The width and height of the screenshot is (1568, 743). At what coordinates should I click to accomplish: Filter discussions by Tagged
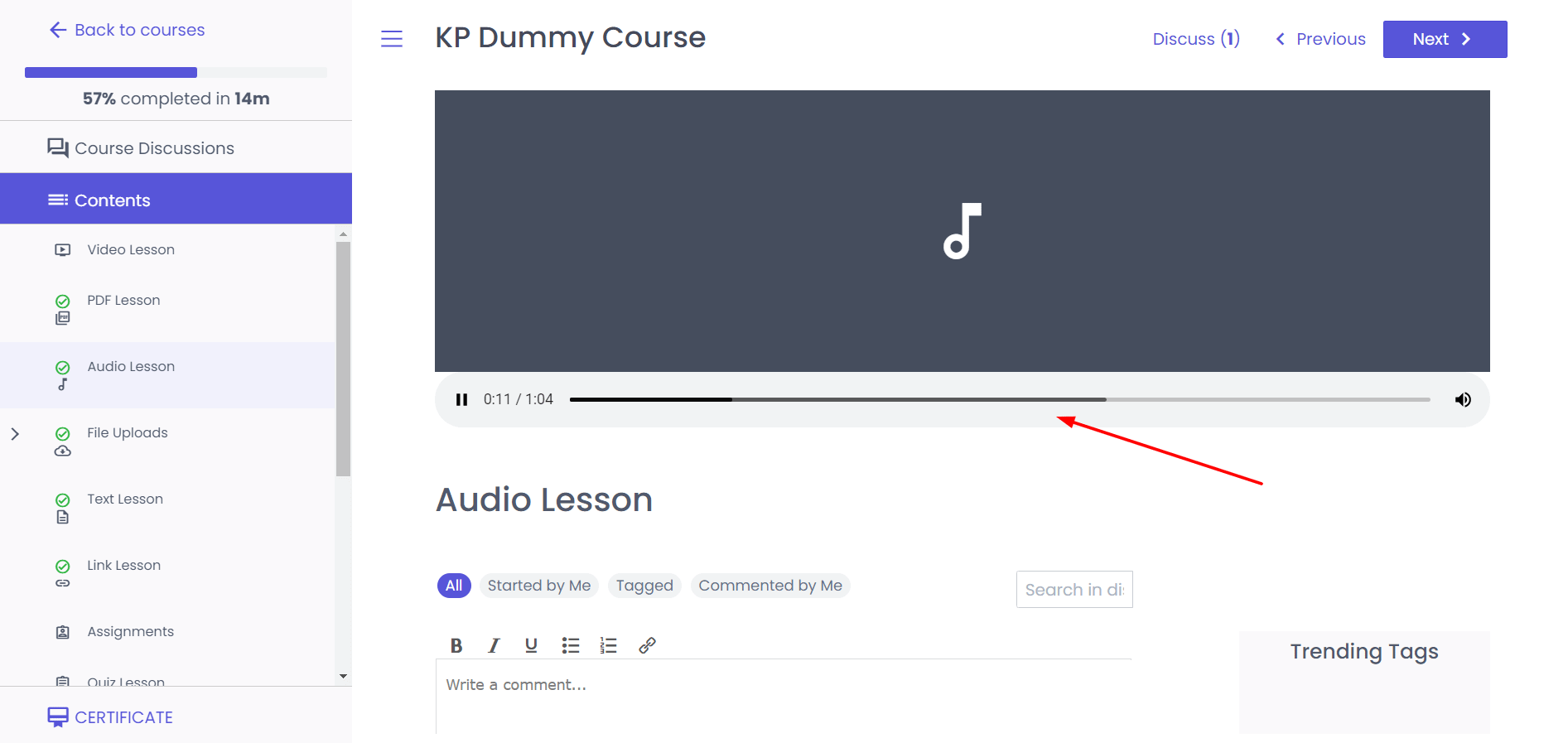click(644, 586)
